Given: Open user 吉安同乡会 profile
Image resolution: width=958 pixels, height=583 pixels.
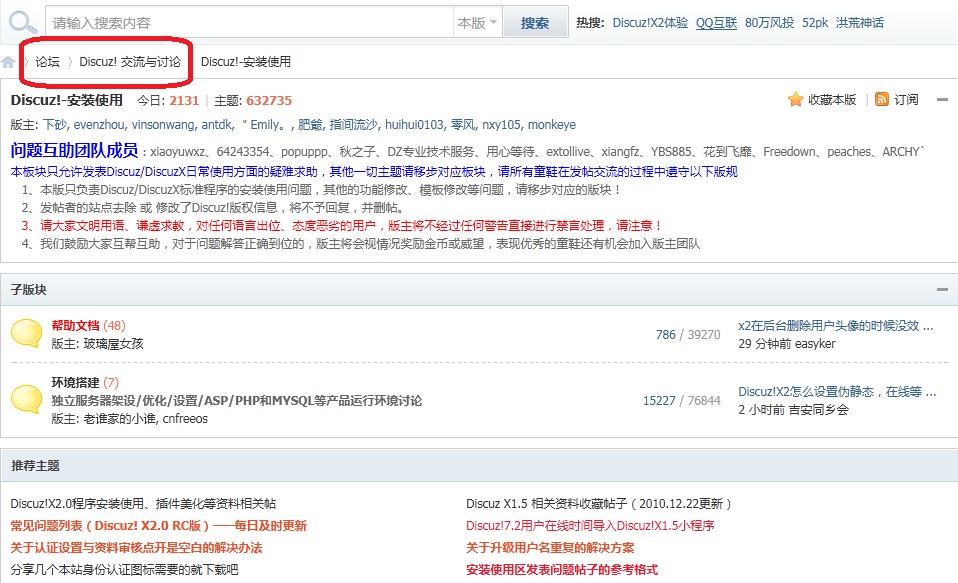Looking at the screenshot, I should pyautogui.click(x=819, y=409).
